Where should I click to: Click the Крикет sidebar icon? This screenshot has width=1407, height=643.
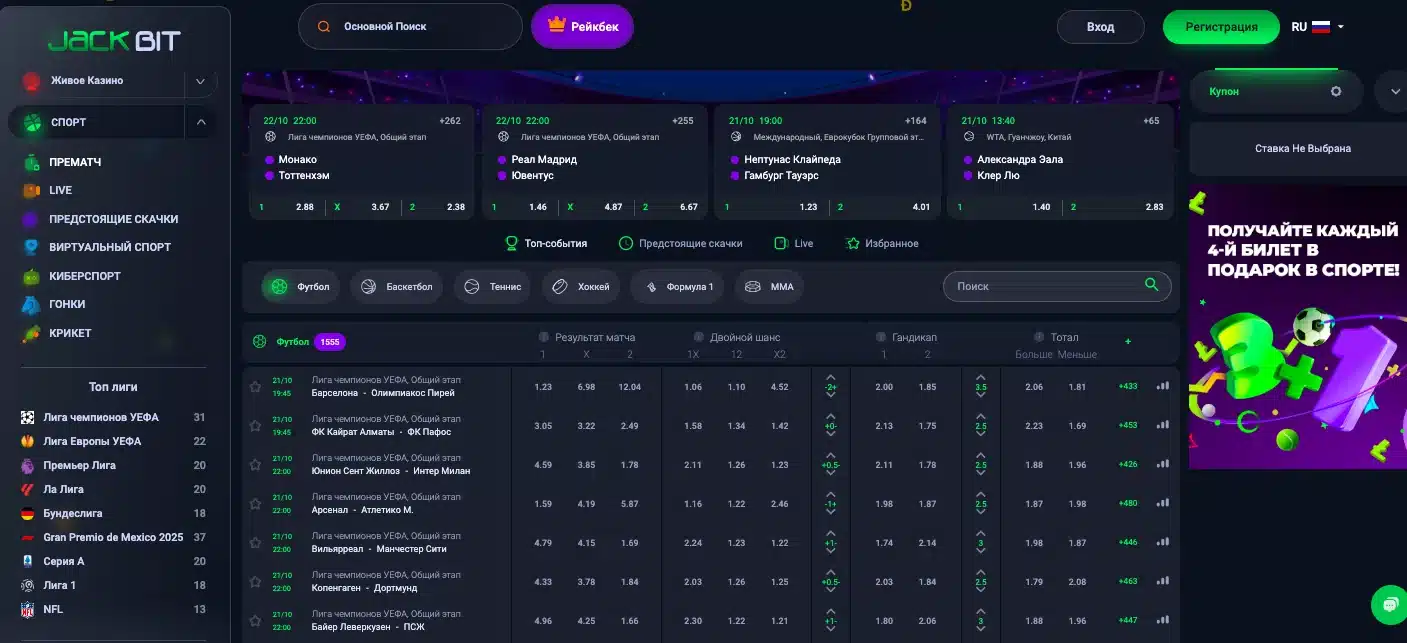pos(32,333)
